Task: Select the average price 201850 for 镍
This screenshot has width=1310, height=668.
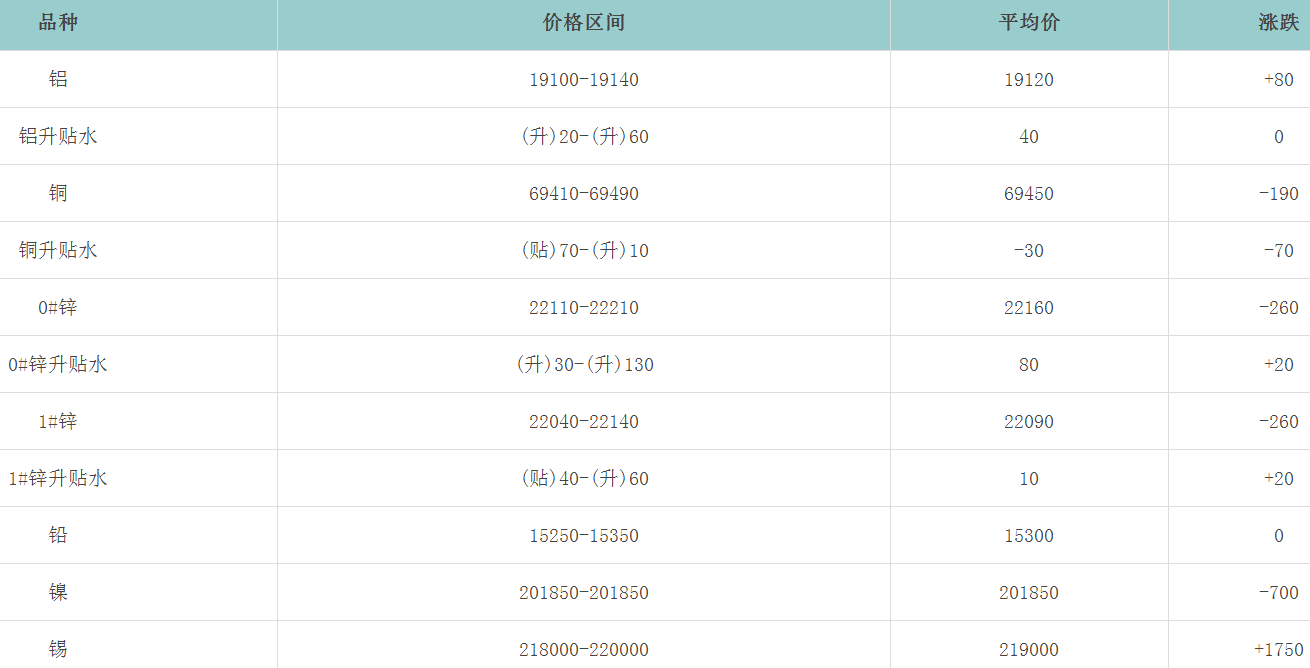Action: coord(1029,593)
